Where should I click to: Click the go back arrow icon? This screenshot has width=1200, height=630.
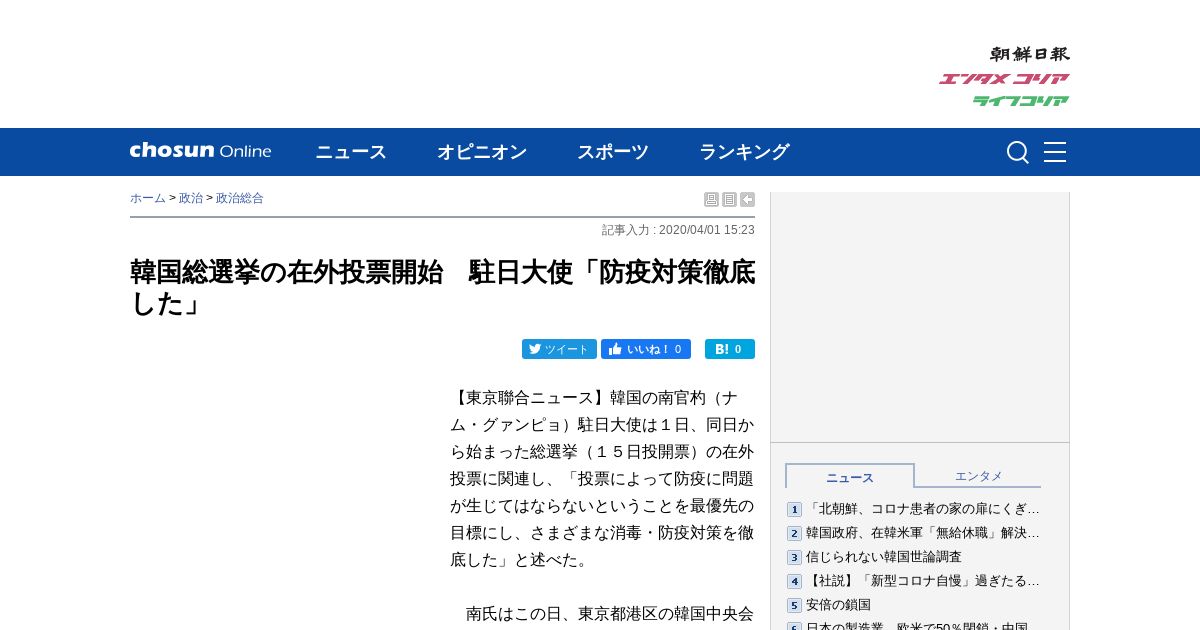tap(747, 200)
